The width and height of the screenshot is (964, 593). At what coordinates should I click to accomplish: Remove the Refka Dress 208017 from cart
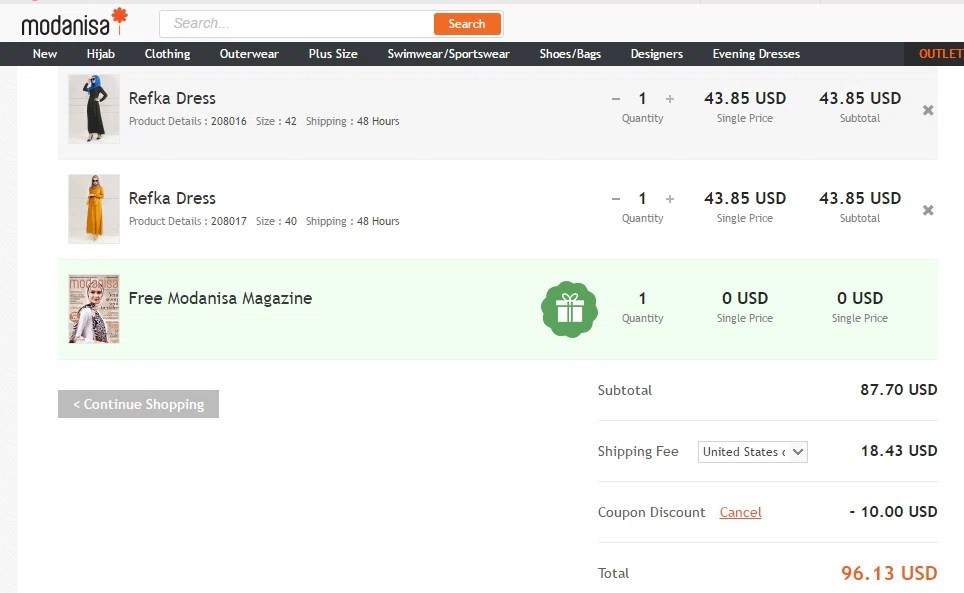tap(928, 210)
